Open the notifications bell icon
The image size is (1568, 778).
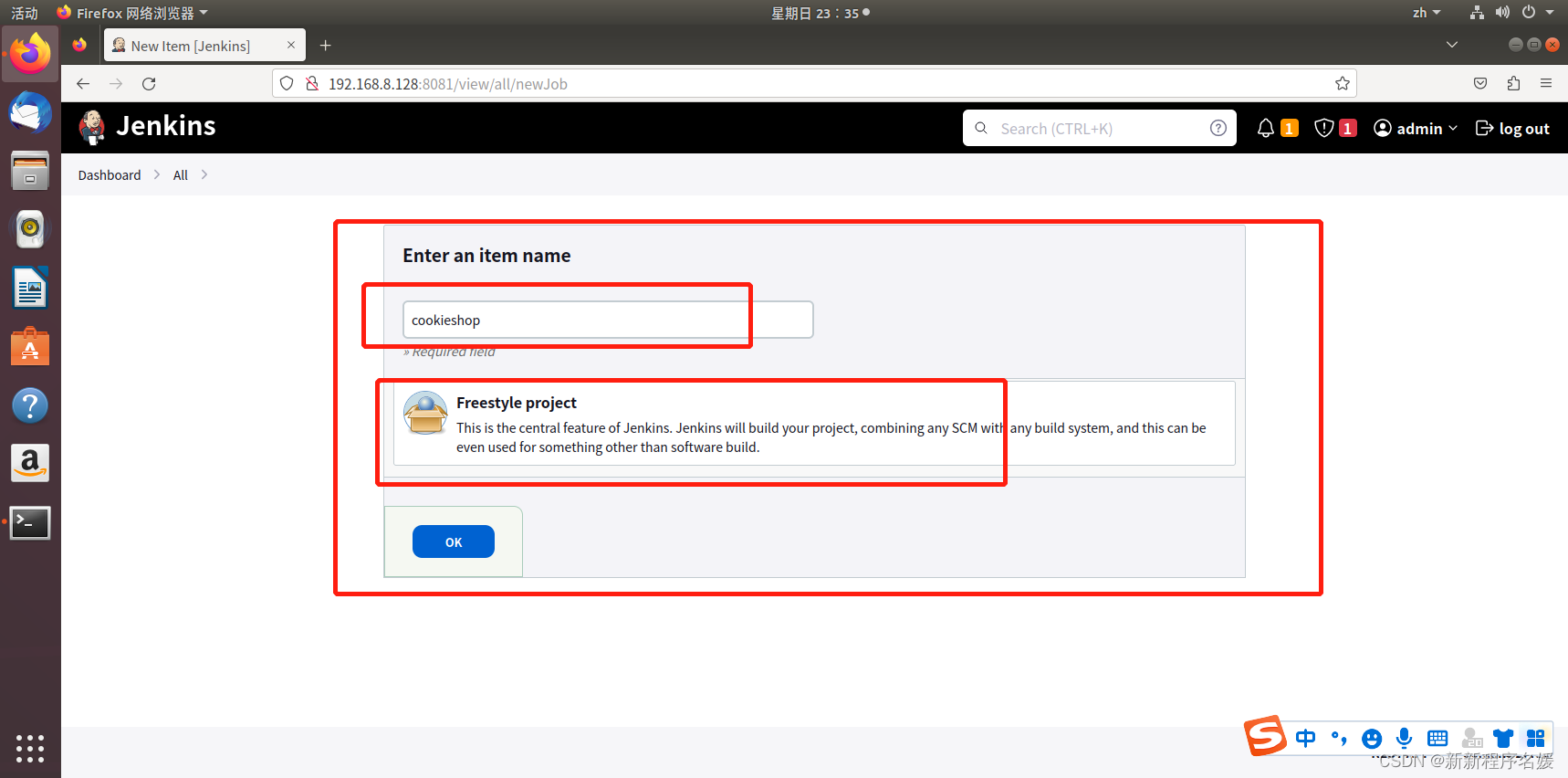tap(1265, 129)
